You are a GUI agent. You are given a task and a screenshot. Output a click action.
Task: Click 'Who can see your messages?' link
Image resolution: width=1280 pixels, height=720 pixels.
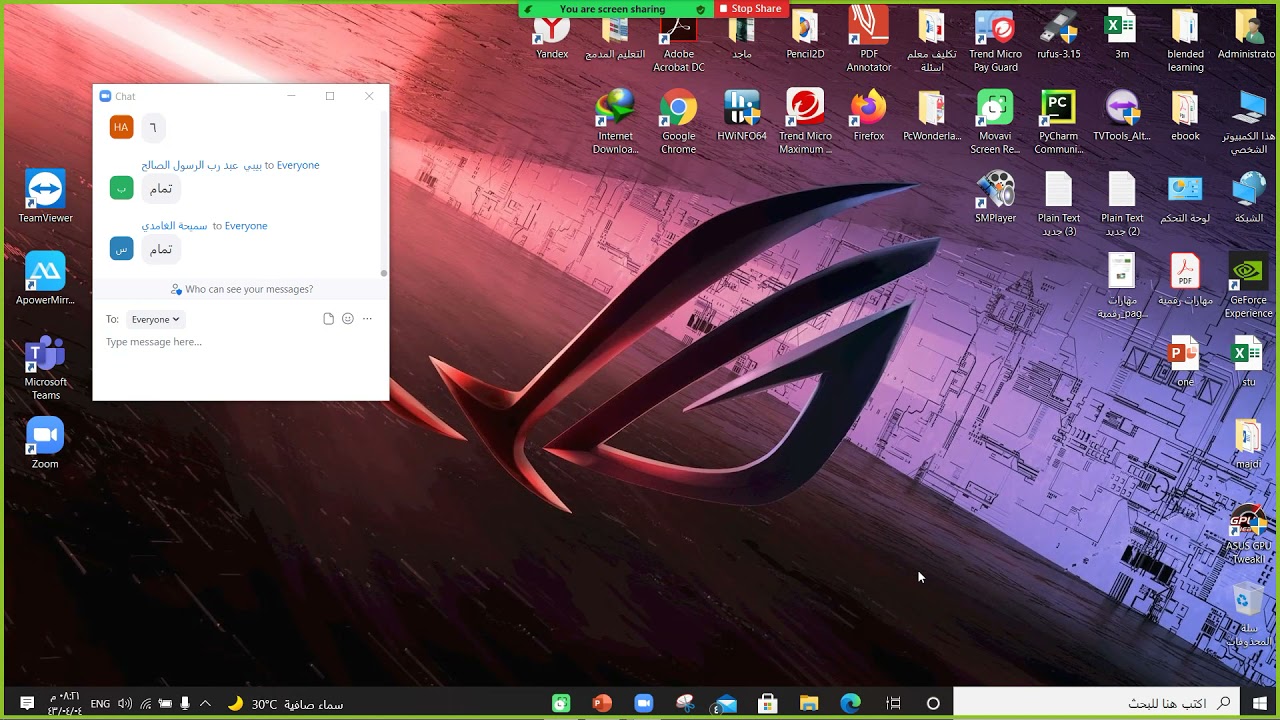tap(249, 289)
